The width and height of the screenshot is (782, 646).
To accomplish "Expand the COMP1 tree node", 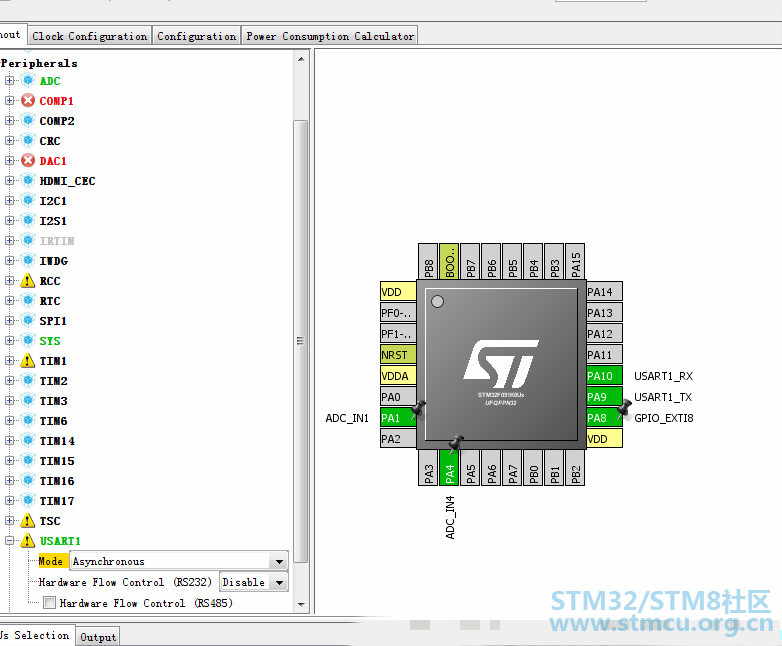I will (x=9, y=100).
